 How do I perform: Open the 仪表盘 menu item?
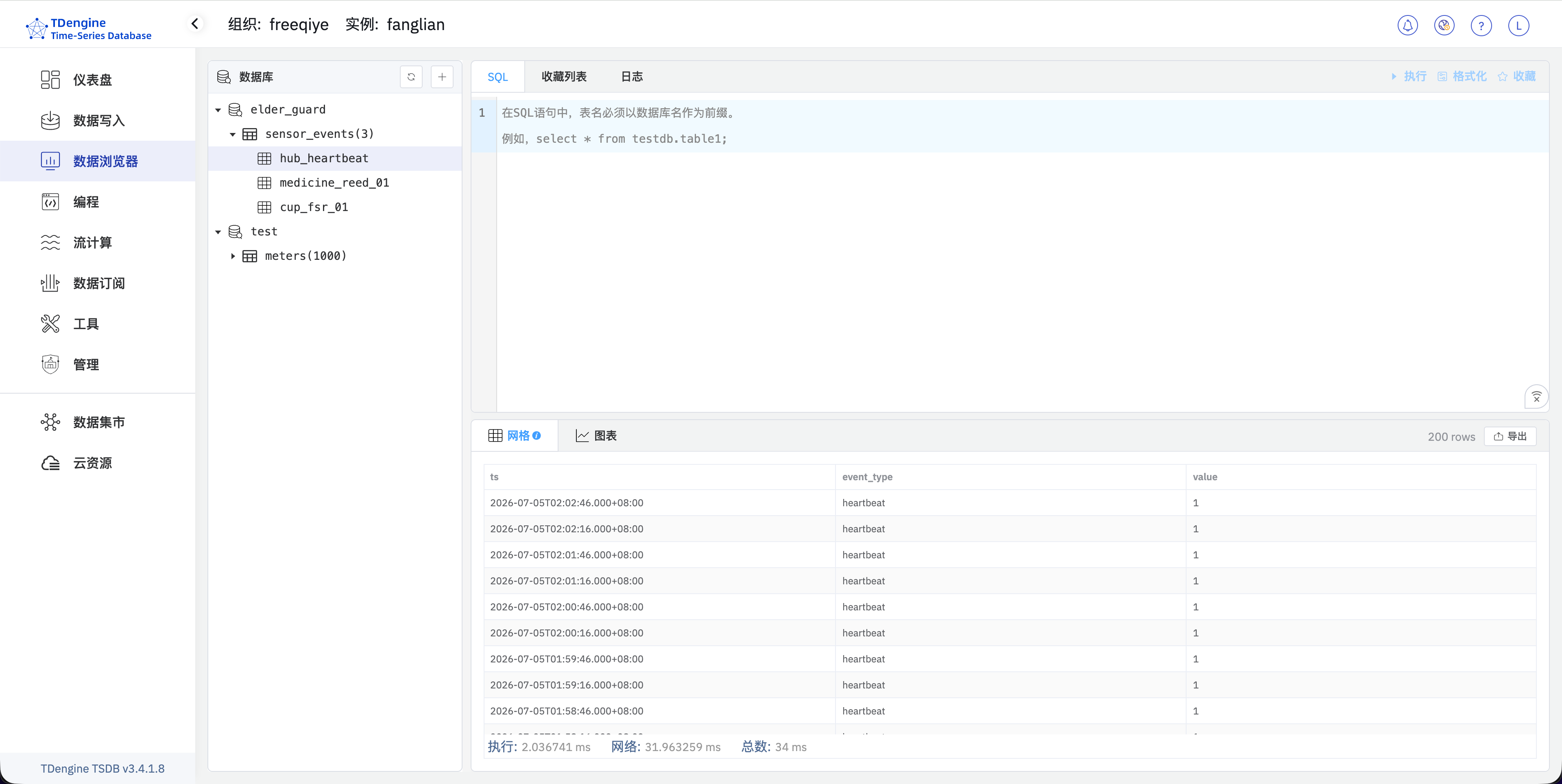98,79
